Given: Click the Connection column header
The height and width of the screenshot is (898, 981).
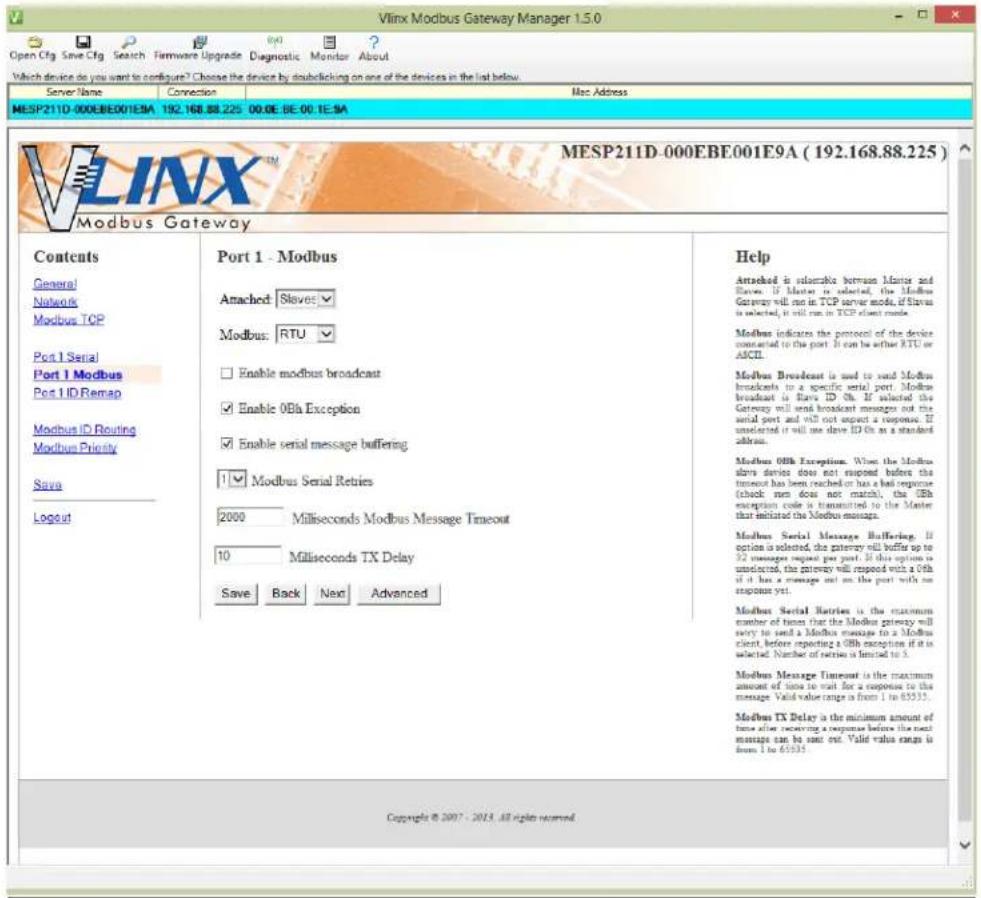Looking at the screenshot, I should click(x=201, y=92).
